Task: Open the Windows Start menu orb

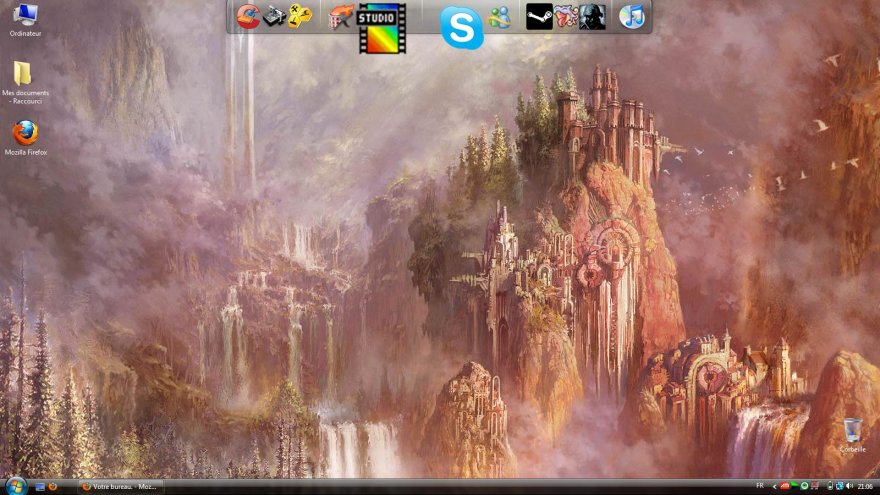Action: tap(12, 485)
